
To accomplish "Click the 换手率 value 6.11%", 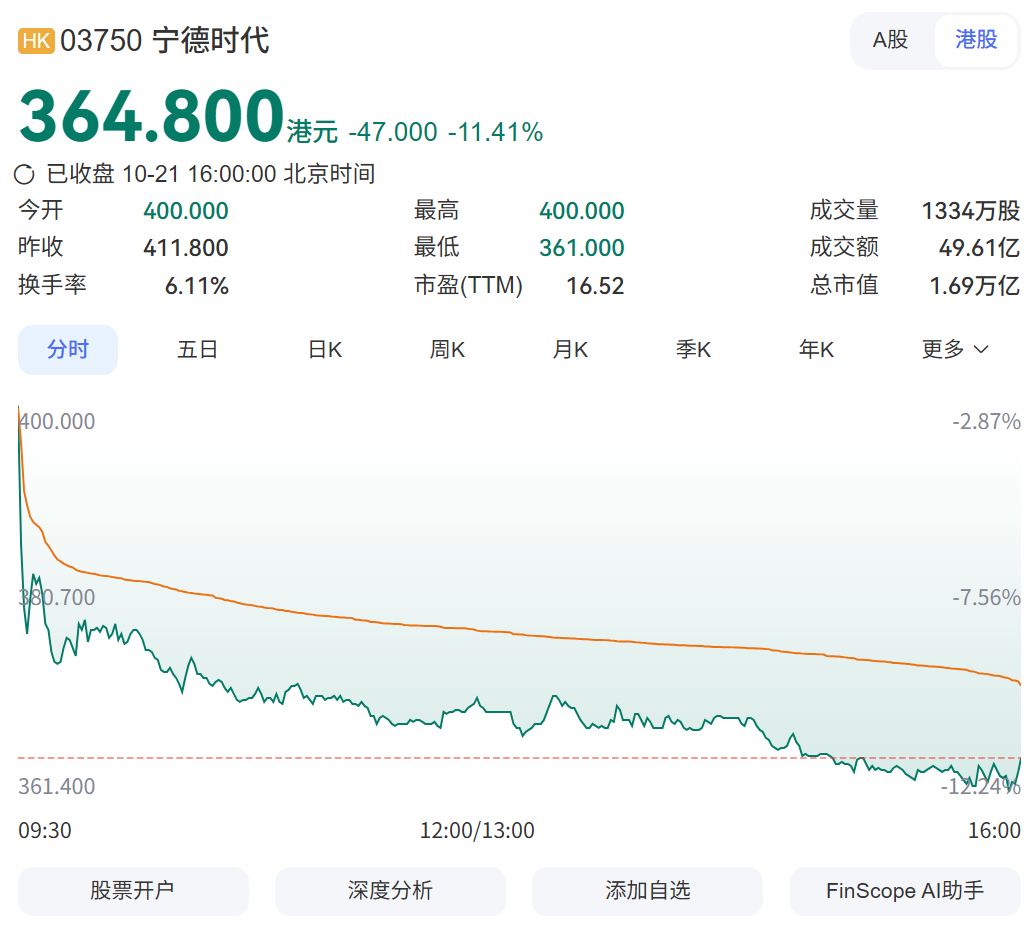I will pyautogui.click(x=196, y=285).
